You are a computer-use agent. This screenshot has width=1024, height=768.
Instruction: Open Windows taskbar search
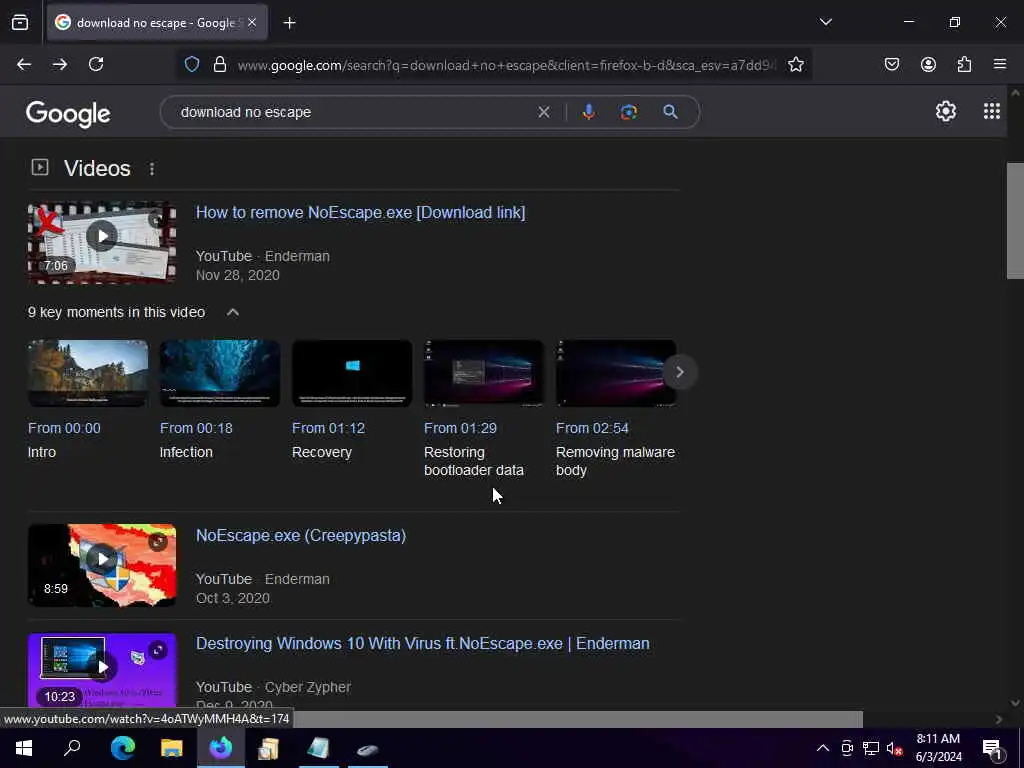click(72, 748)
